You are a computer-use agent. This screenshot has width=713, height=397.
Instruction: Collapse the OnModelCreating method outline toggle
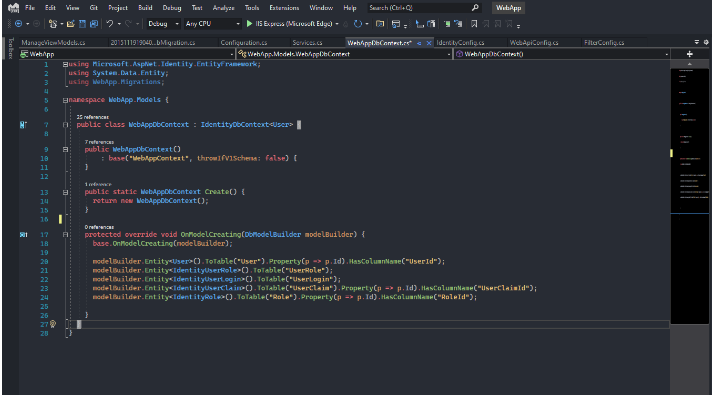65,235
